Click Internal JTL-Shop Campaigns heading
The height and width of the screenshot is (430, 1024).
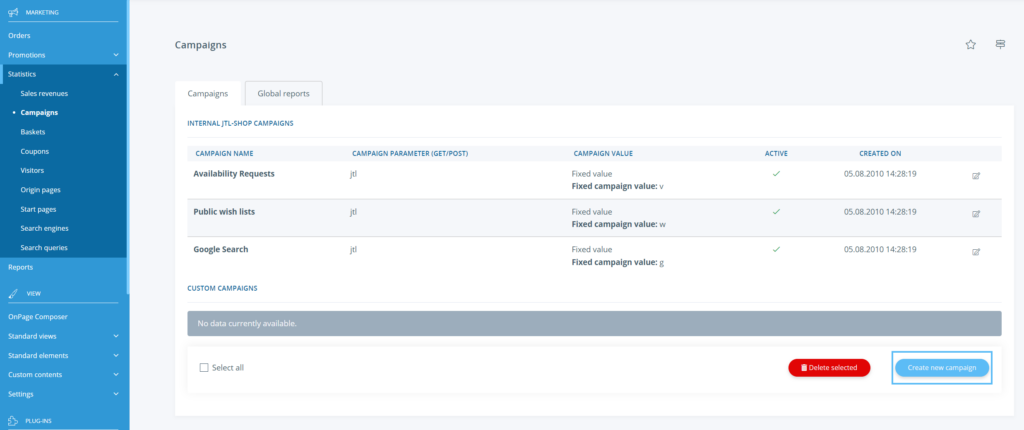(240, 123)
